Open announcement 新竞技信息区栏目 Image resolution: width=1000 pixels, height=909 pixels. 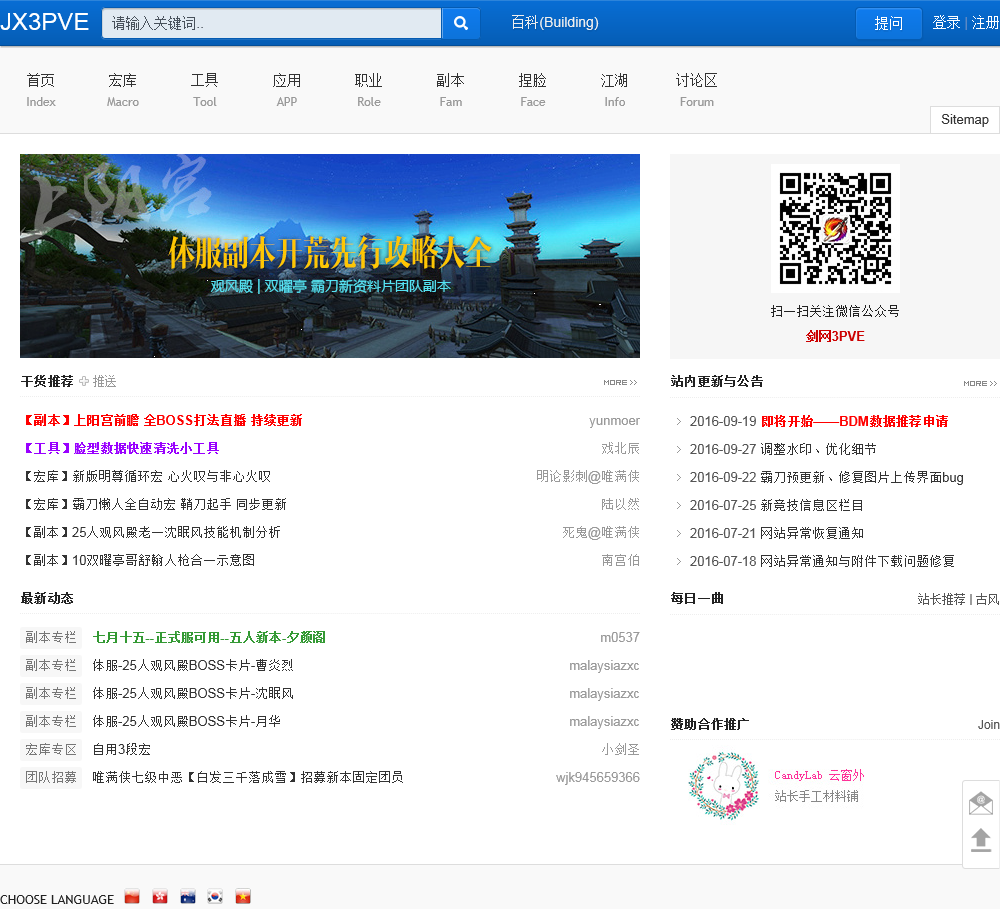point(812,505)
